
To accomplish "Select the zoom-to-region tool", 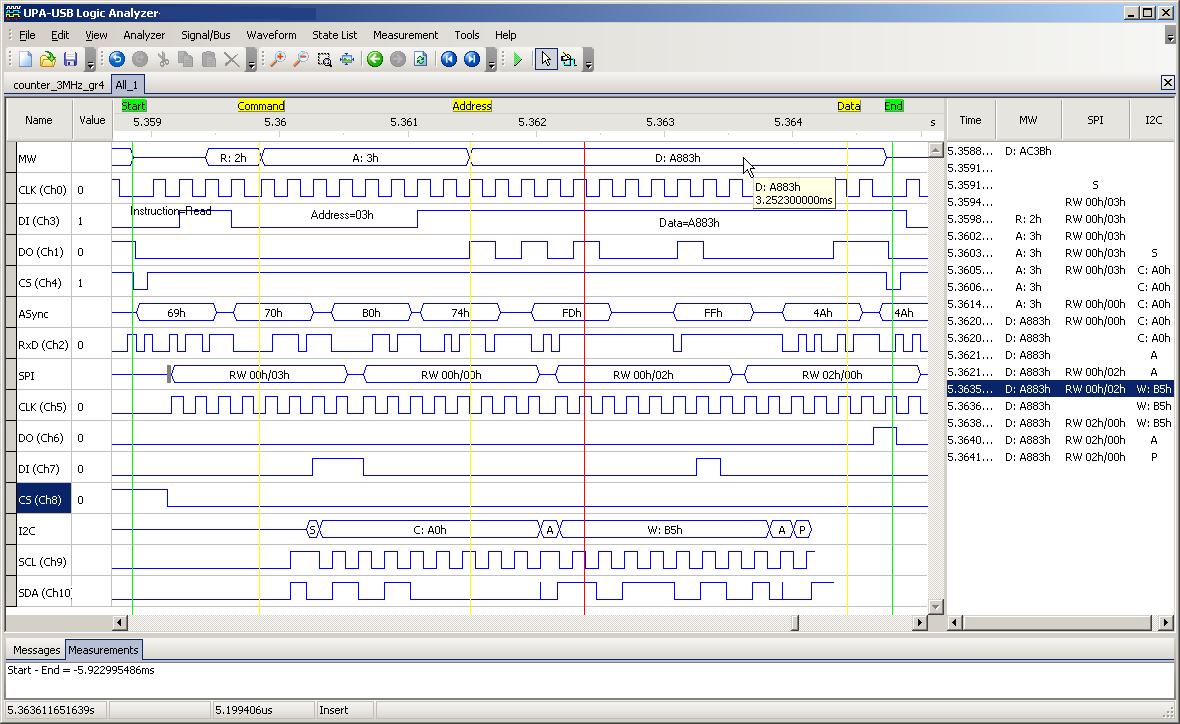I will point(324,59).
